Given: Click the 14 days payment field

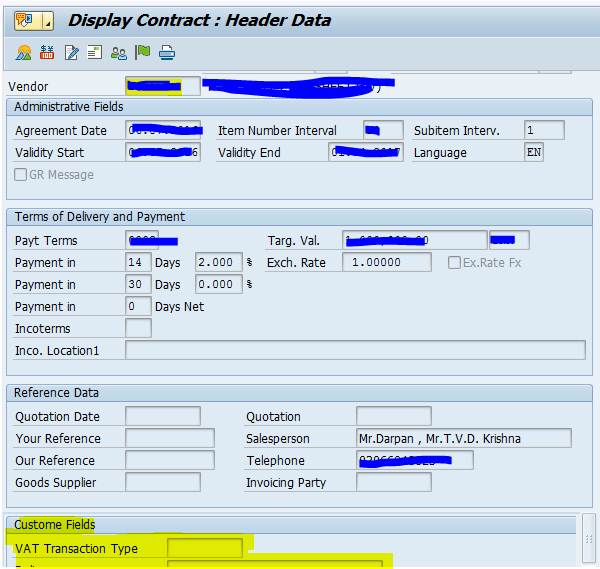Looking at the screenshot, I should [138, 262].
